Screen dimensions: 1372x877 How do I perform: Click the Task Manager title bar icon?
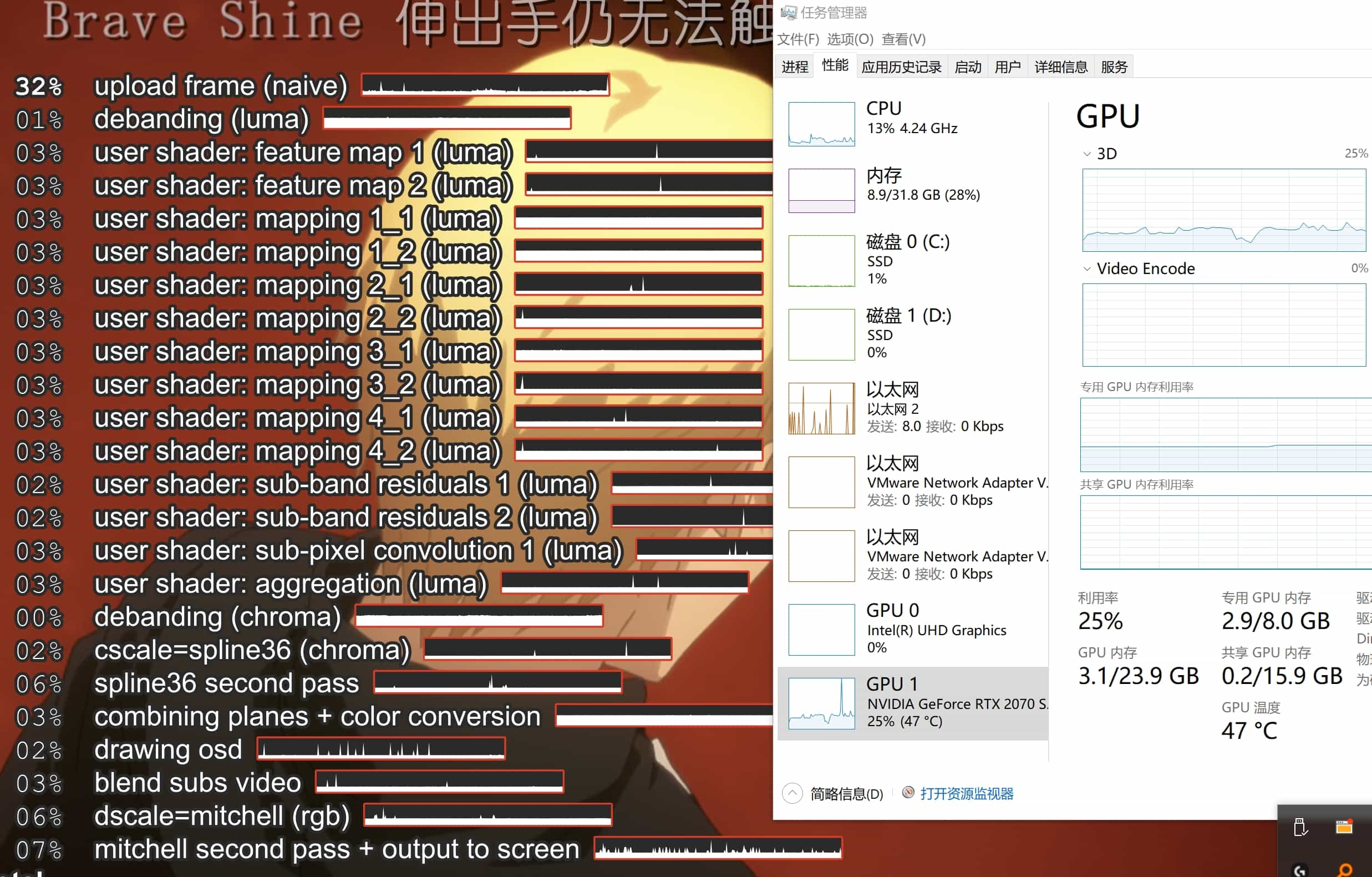pos(788,12)
